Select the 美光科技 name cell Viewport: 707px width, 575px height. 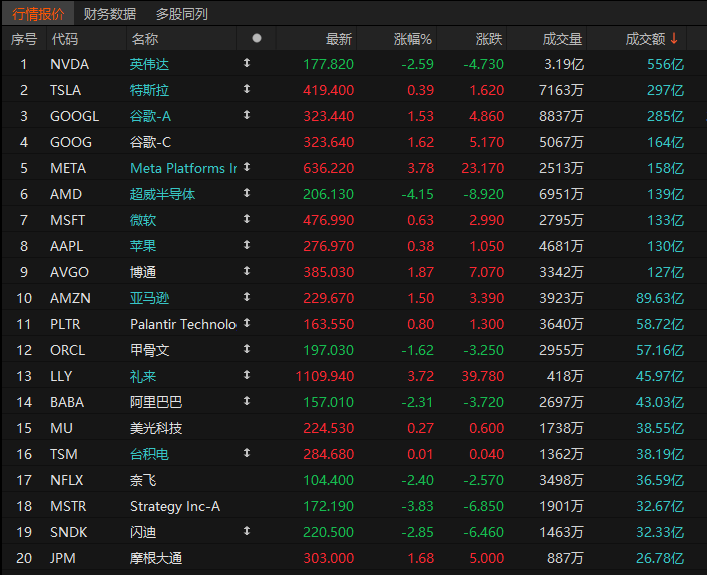tap(156, 428)
